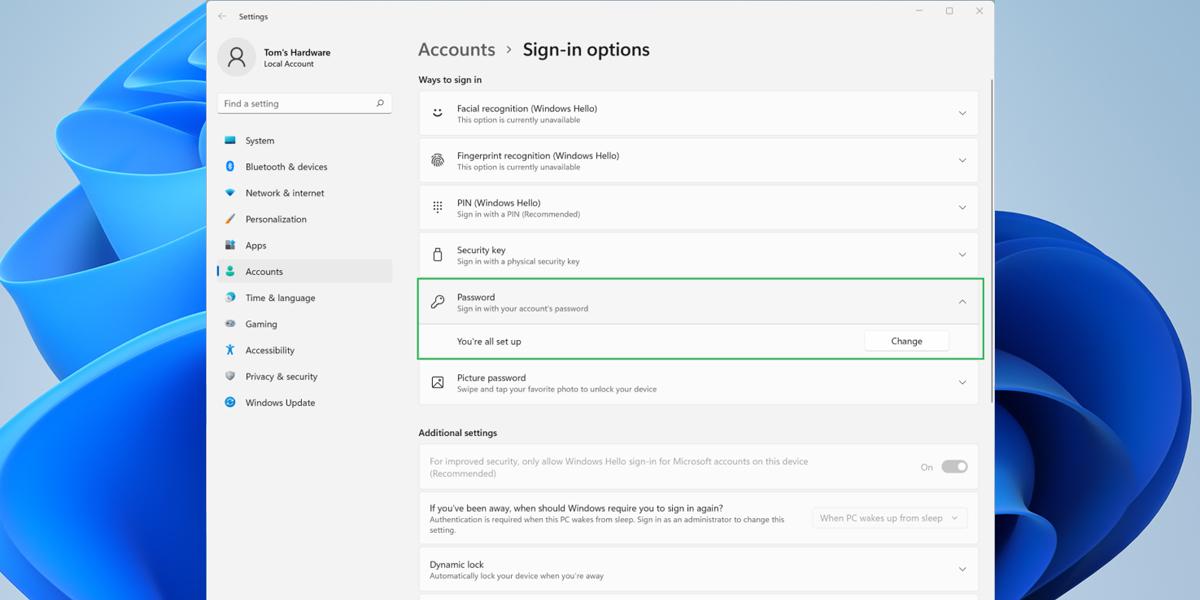This screenshot has width=1200, height=600.
Task: Click 'Sign-in options' page title
Action: pos(586,50)
